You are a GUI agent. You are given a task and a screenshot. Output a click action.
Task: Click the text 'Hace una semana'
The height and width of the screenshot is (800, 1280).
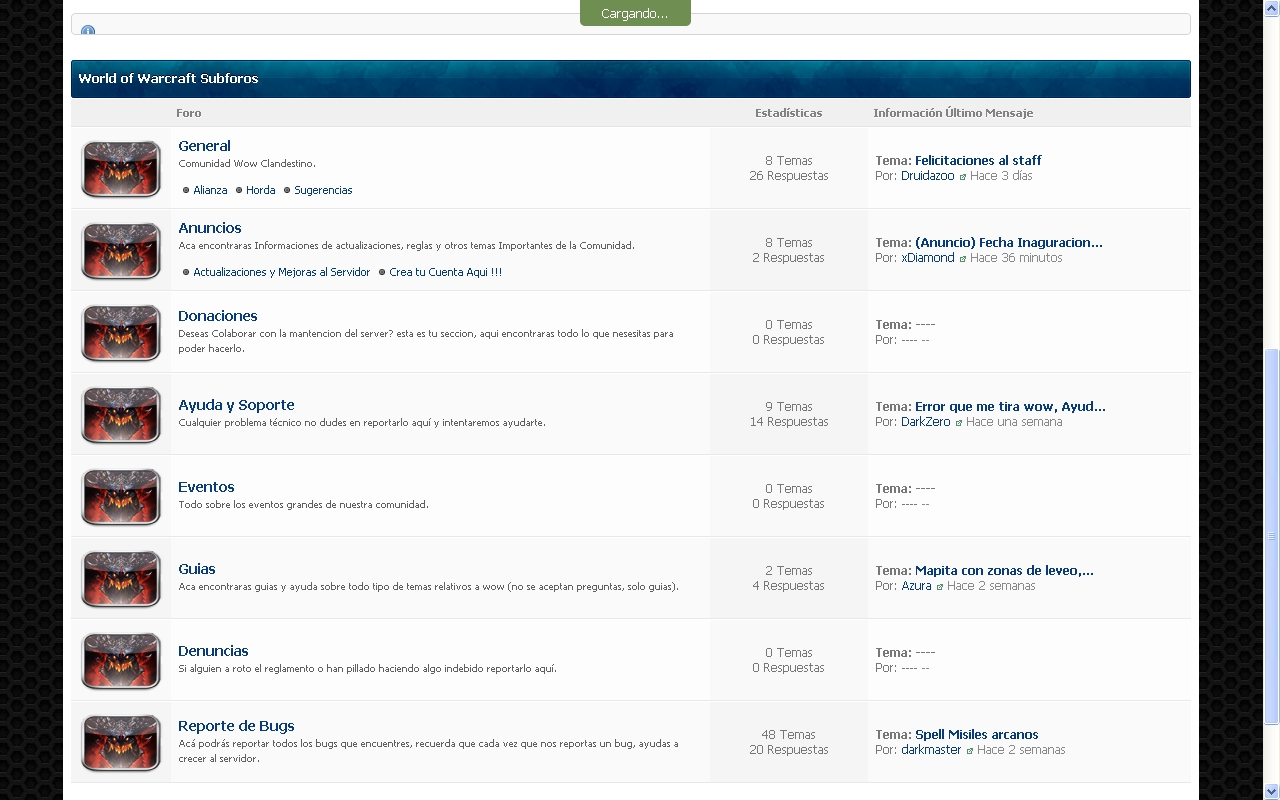click(1014, 422)
